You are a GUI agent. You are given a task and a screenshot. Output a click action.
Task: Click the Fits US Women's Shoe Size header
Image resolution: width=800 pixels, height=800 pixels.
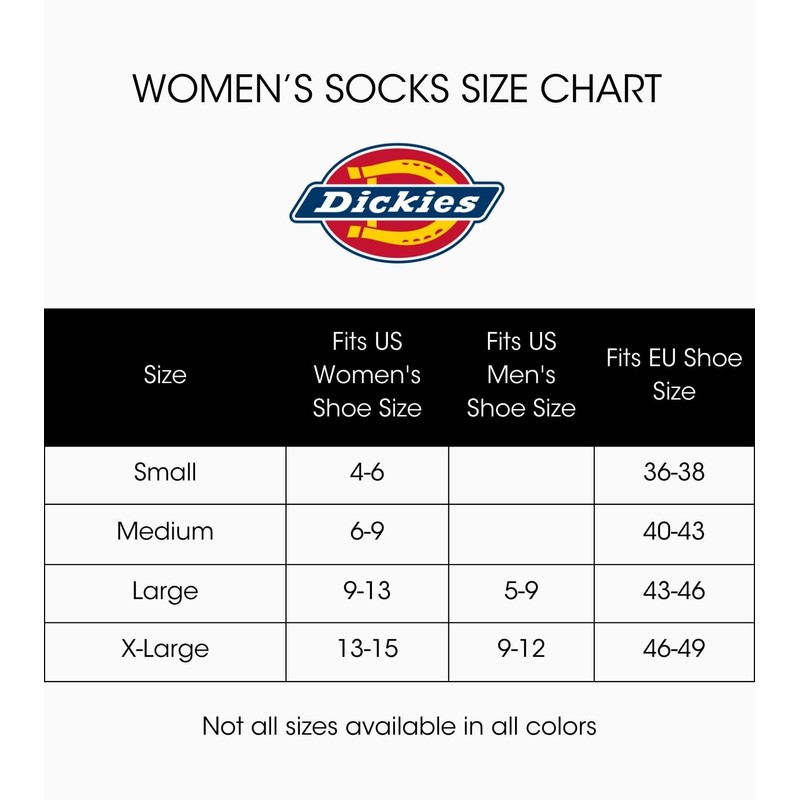tap(367, 375)
